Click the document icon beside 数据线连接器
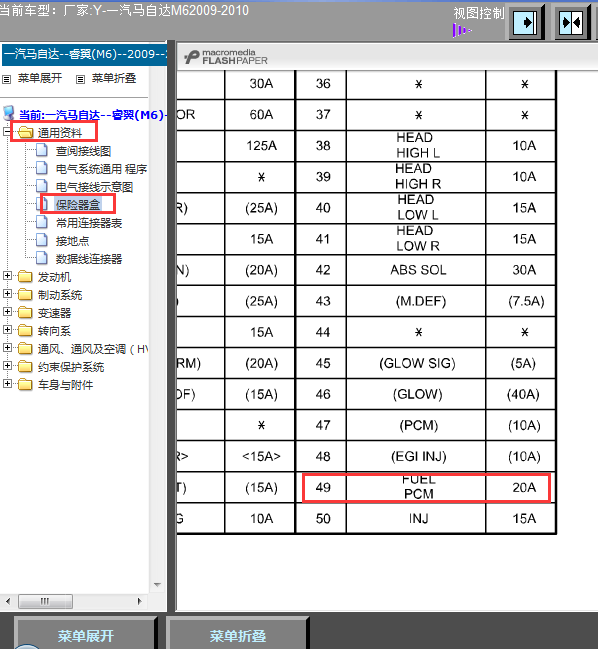 [x=41, y=258]
